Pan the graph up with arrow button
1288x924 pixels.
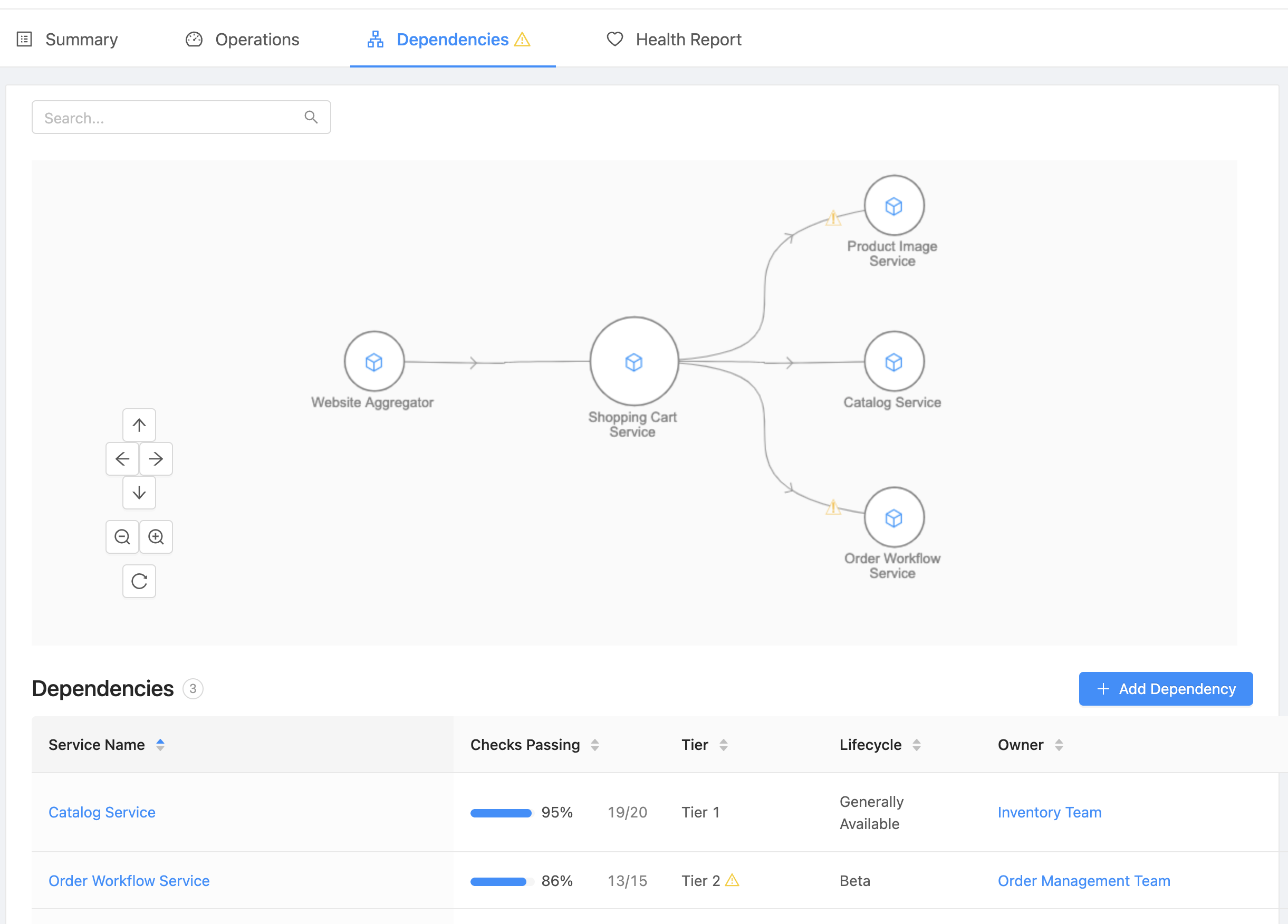point(139,425)
